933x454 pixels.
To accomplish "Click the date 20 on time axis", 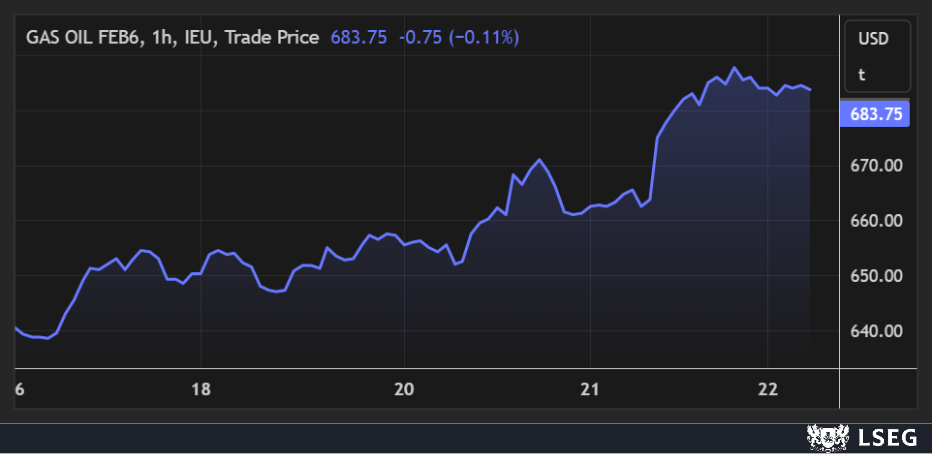I will click(x=404, y=389).
